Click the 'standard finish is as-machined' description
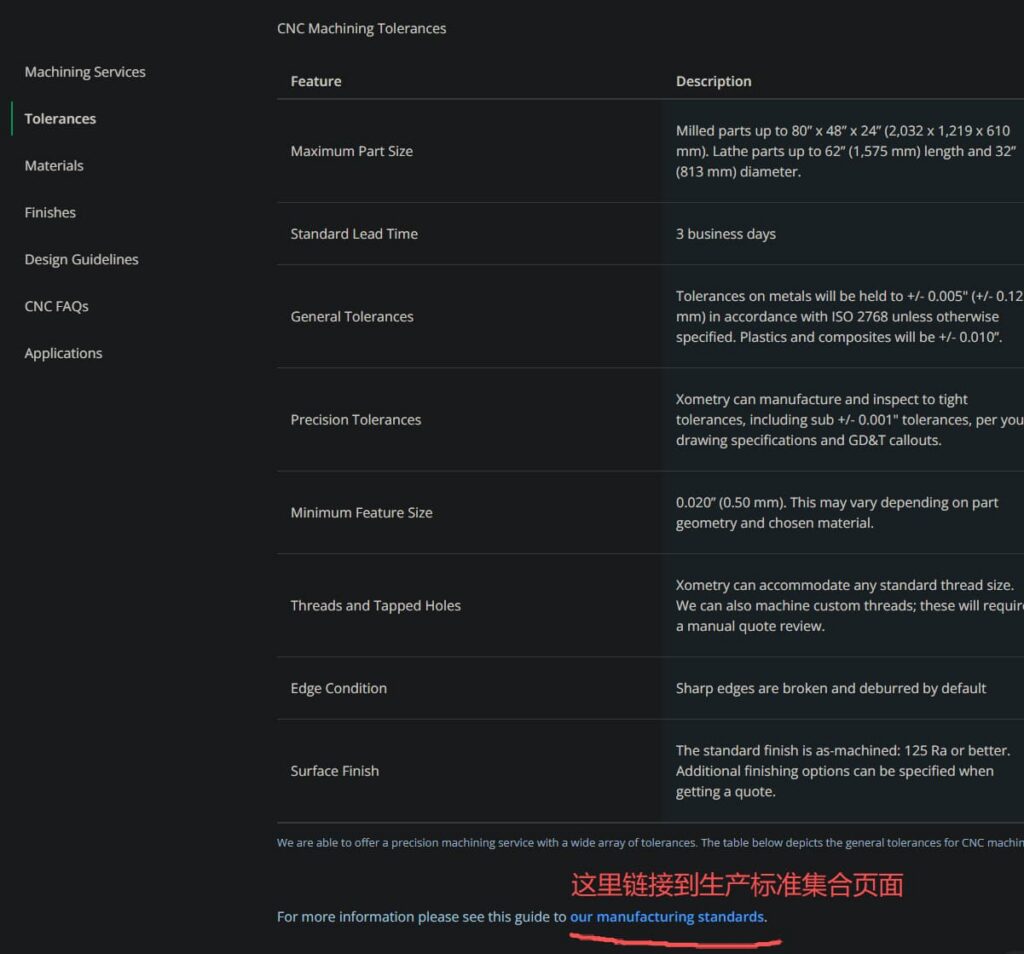The width and height of the screenshot is (1024, 954). tap(843, 771)
